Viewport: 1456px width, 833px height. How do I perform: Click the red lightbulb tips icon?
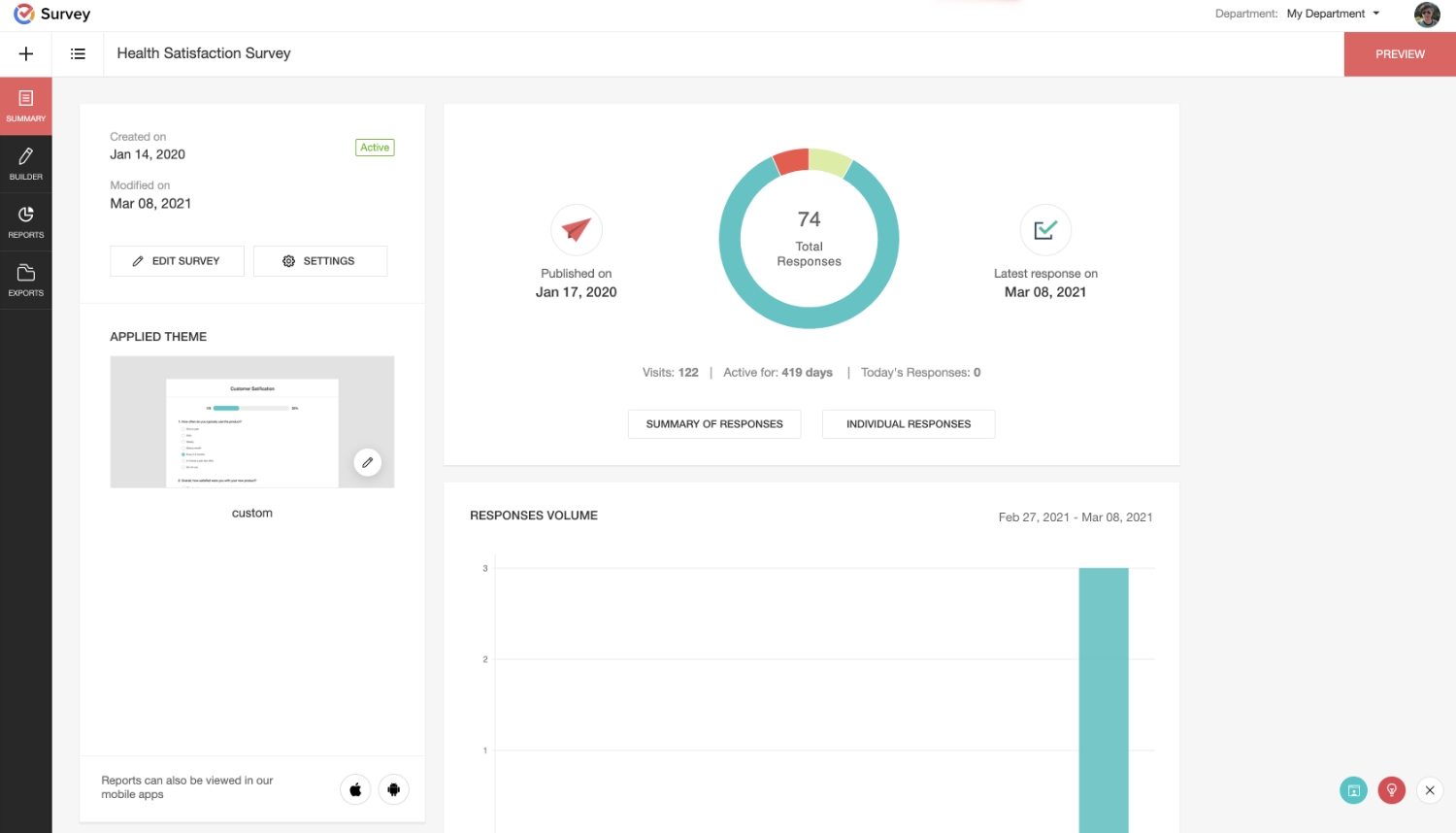1392,790
